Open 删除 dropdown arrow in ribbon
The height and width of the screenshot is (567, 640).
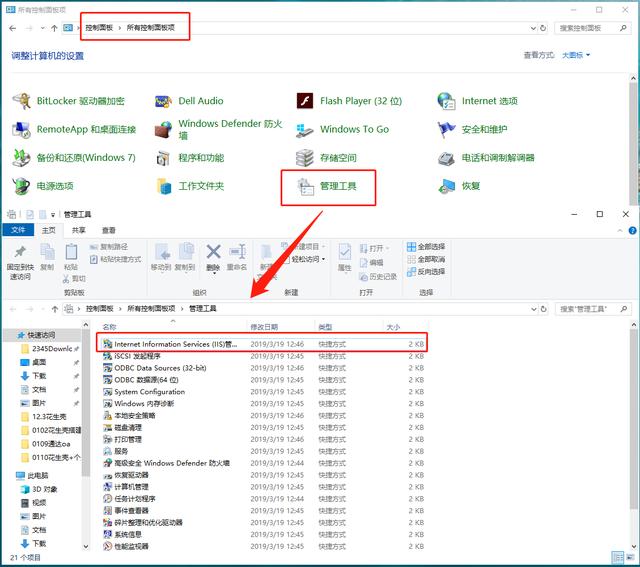tap(213, 273)
